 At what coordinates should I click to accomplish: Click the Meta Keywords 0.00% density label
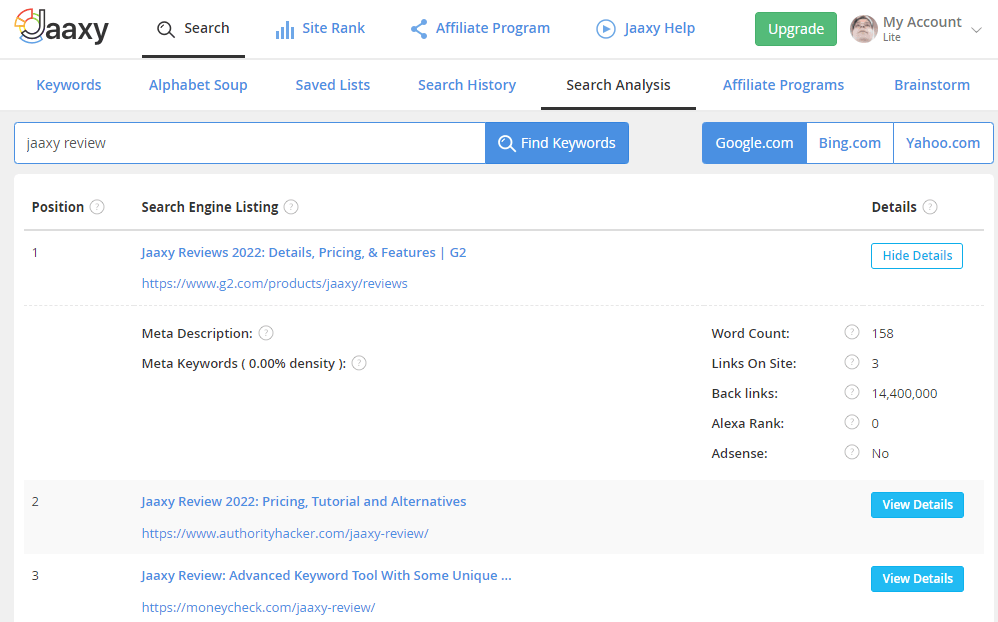click(x=244, y=364)
